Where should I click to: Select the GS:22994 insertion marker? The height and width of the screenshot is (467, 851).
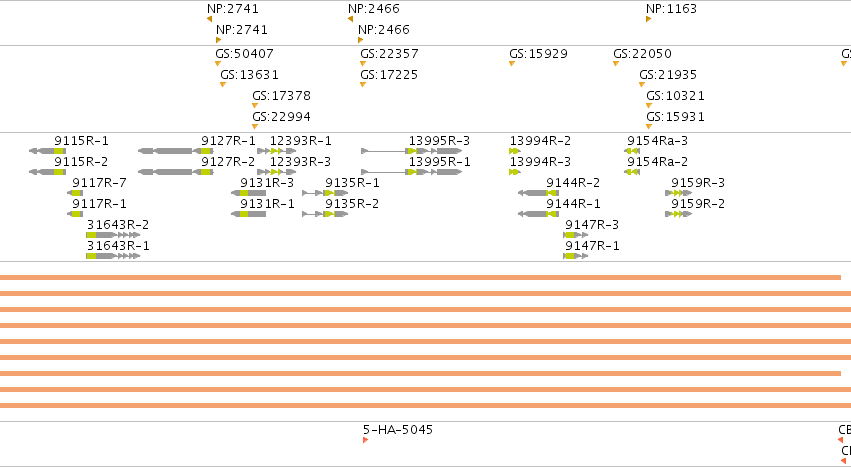(x=255, y=127)
